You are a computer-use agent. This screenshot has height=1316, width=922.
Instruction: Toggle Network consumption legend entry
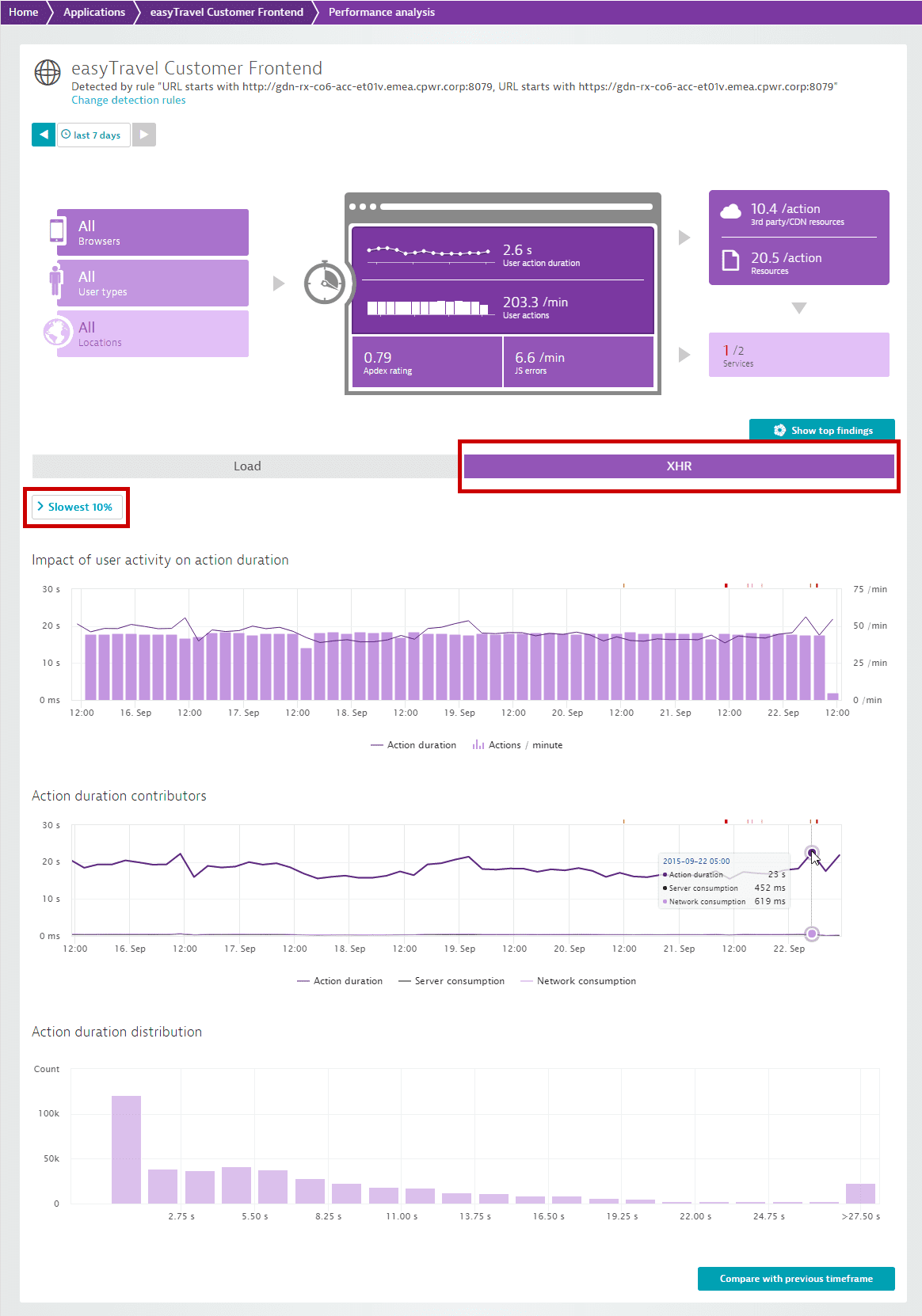(578, 981)
